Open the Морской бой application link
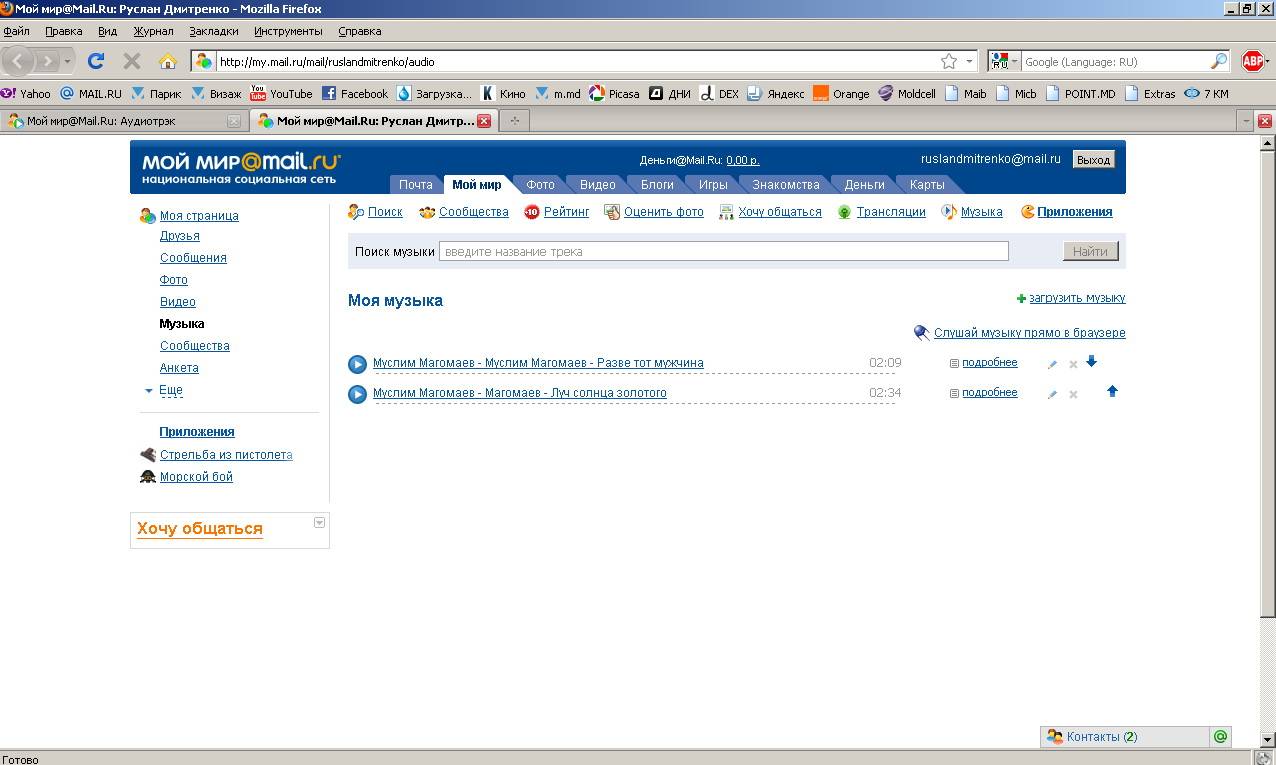This screenshot has width=1276, height=765. tap(196, 477)
